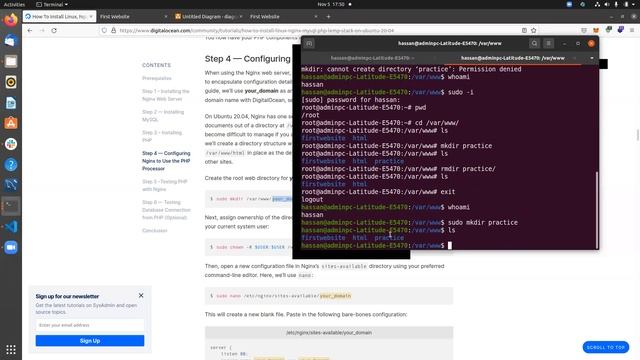
Task: Click the Firefox address bar URL
Action: [257, 30]
